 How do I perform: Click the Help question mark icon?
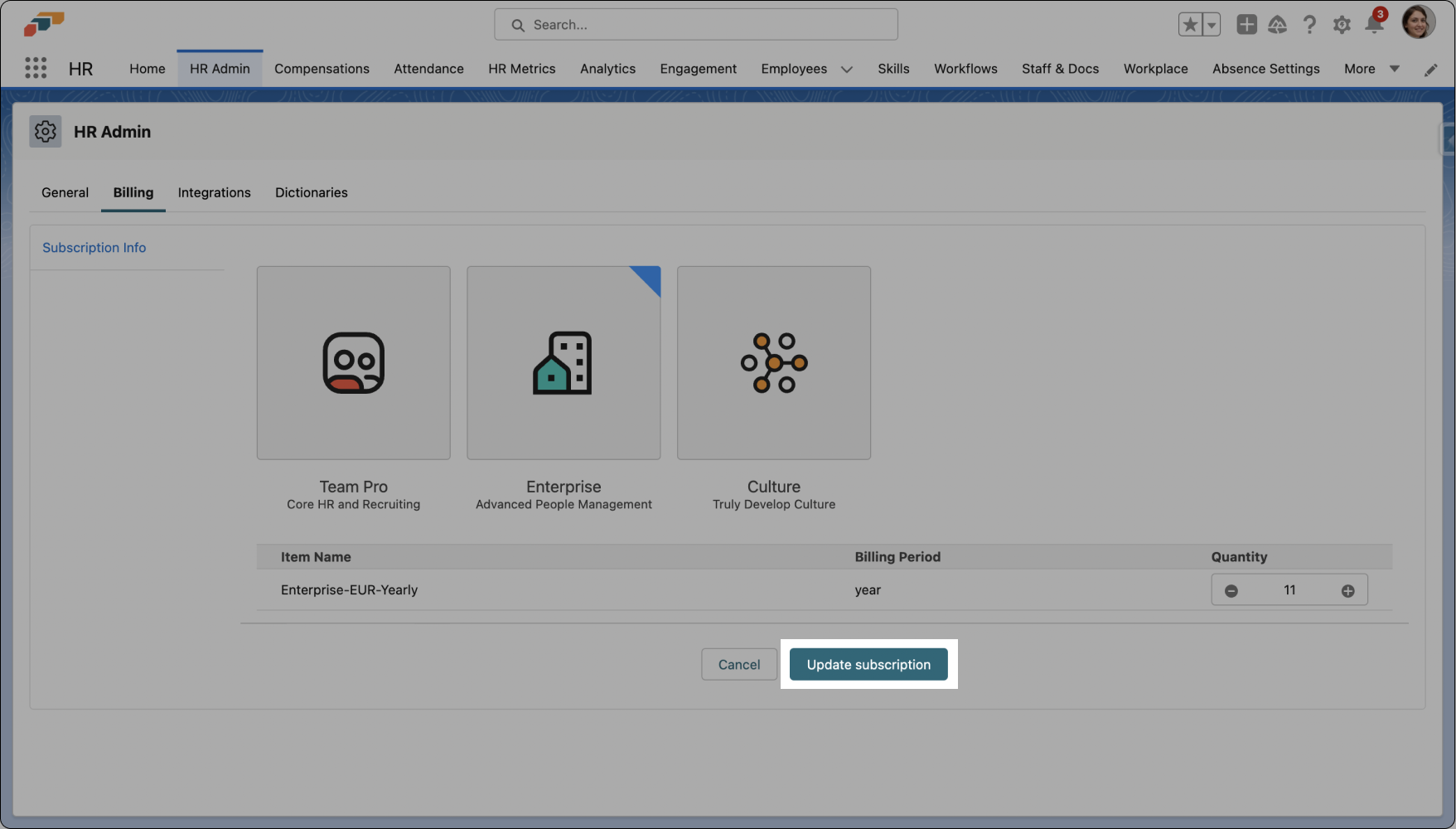tap(1309, 25)
